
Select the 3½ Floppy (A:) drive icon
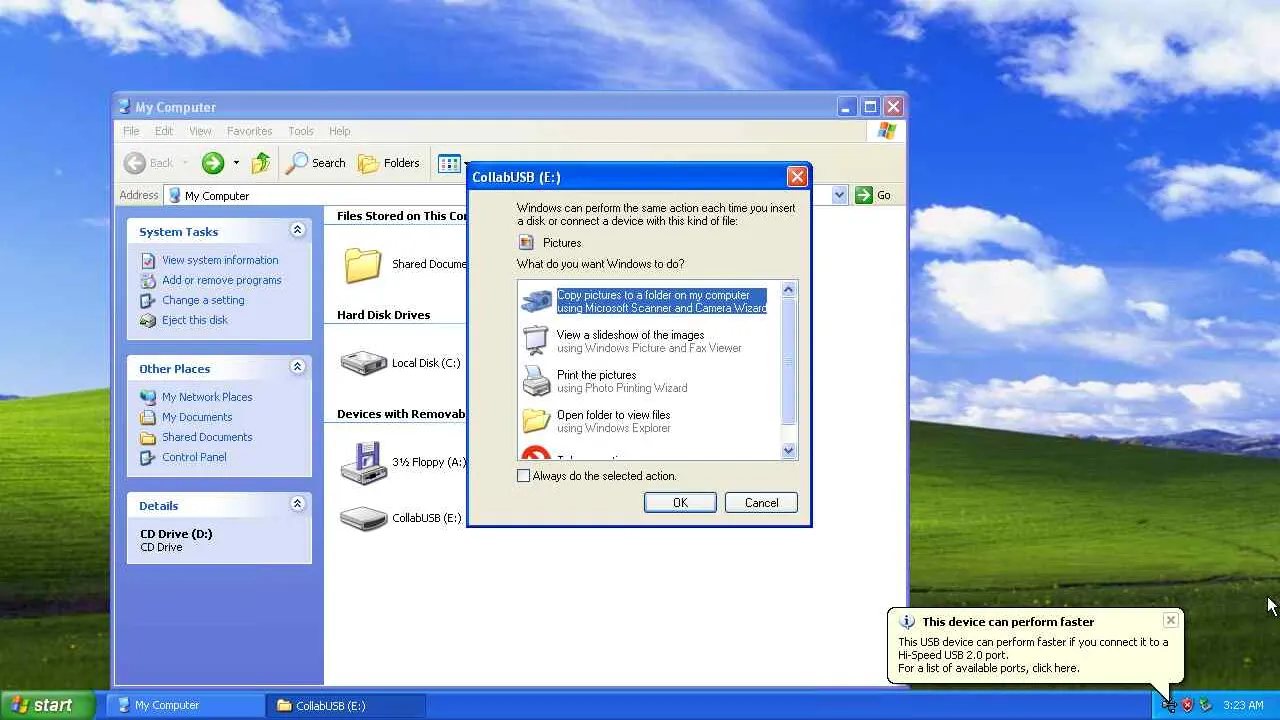pyautogui.click(x=363, y=462)
